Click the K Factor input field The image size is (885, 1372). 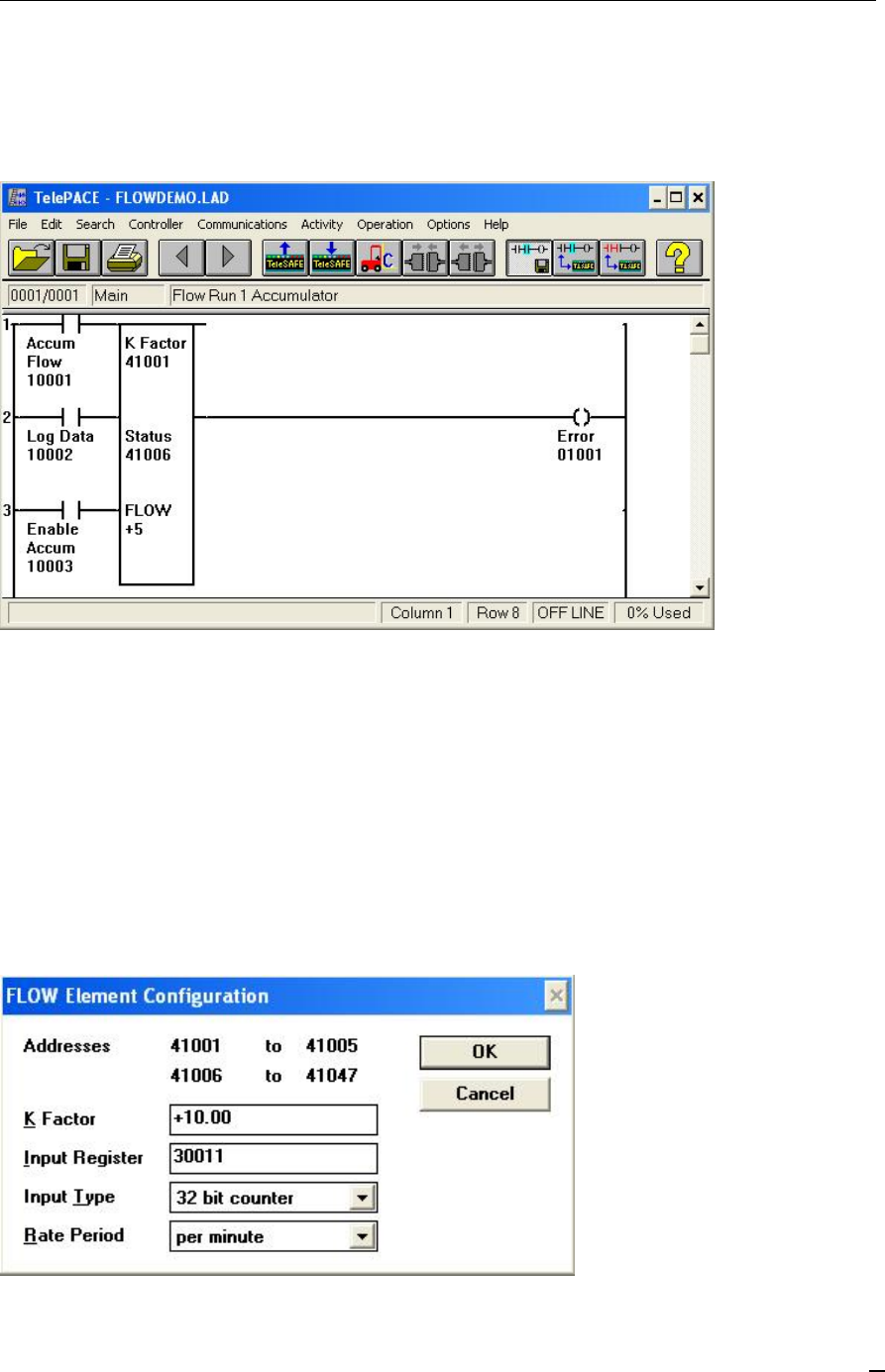pos(274,1119)
